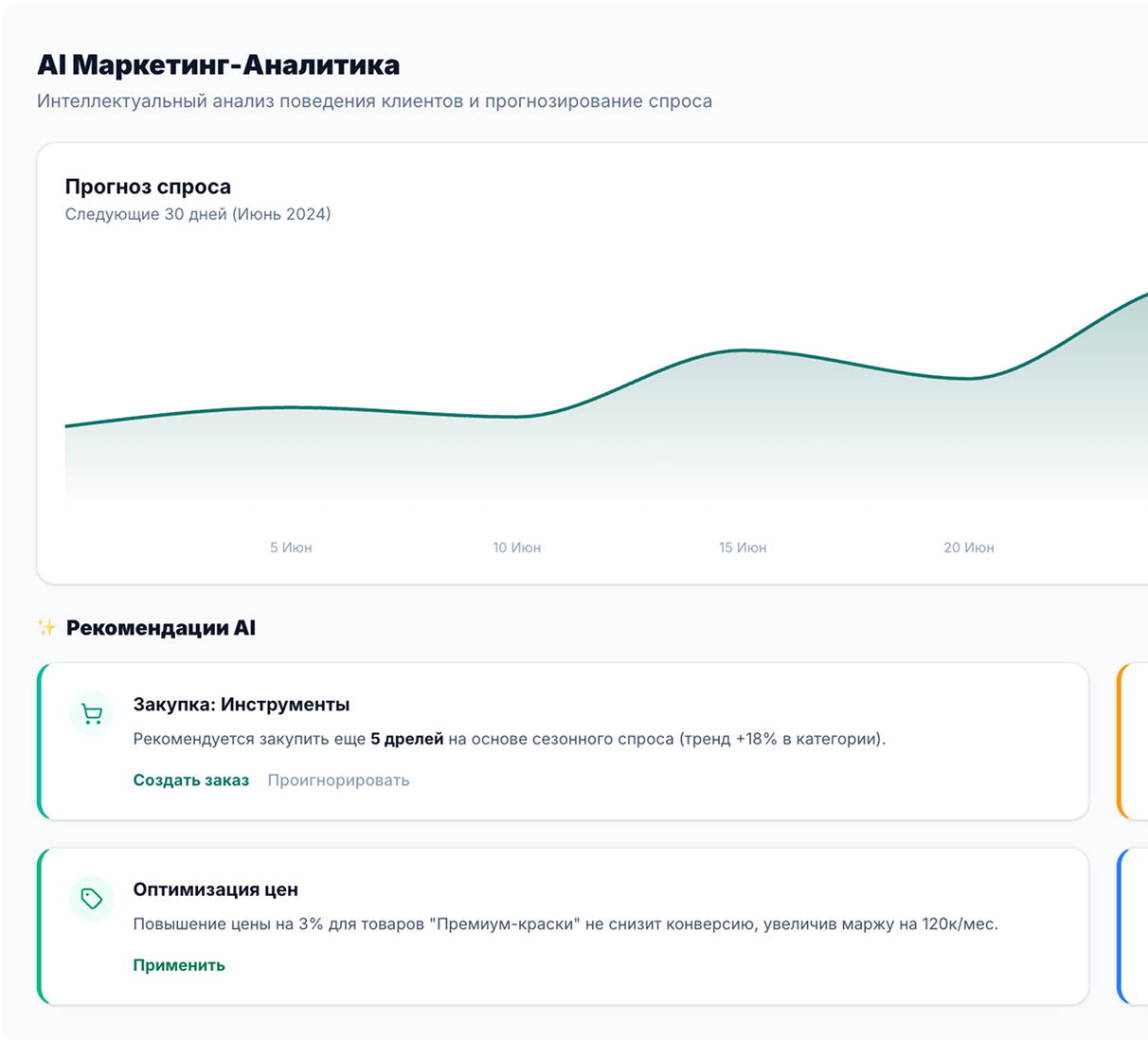This screenshot has height=1040, width=1148.
Task: Click the Рекомендации AI section heading
Action: click(x=161, y=628)
